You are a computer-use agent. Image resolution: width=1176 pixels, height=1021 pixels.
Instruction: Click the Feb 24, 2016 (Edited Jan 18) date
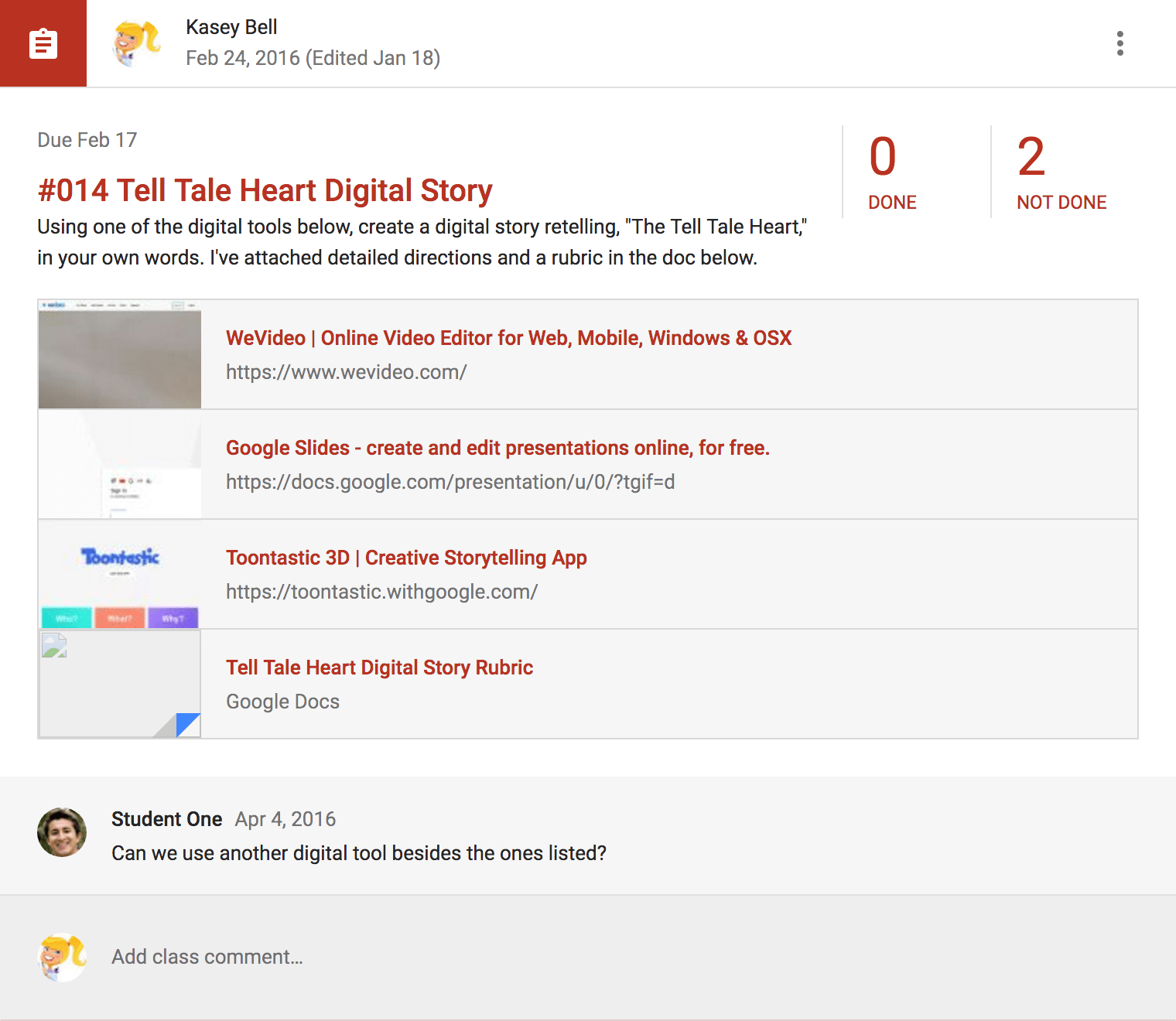click(313, 58)
